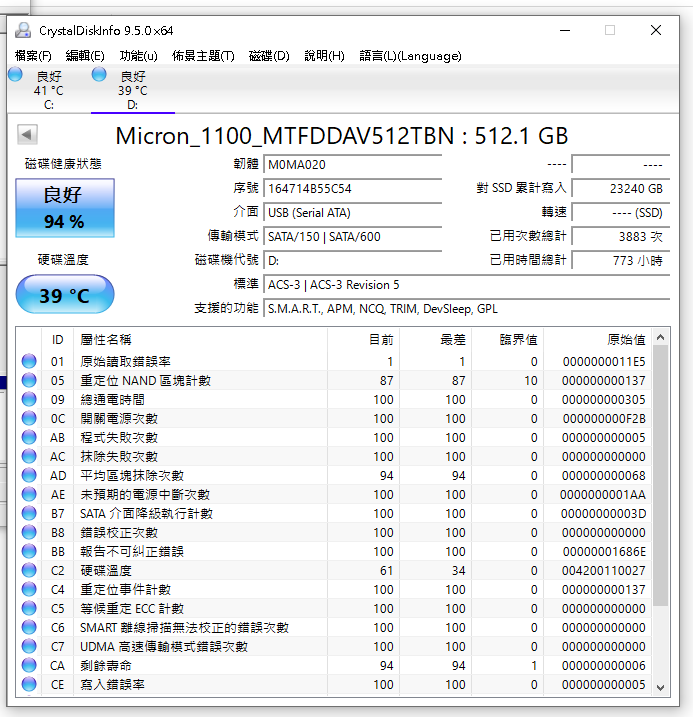Select the C: drive tab at 41 °C
Image resolution: width=693 pixels, height=717 pixels.
pyautogui.click(x=48, y=90)
